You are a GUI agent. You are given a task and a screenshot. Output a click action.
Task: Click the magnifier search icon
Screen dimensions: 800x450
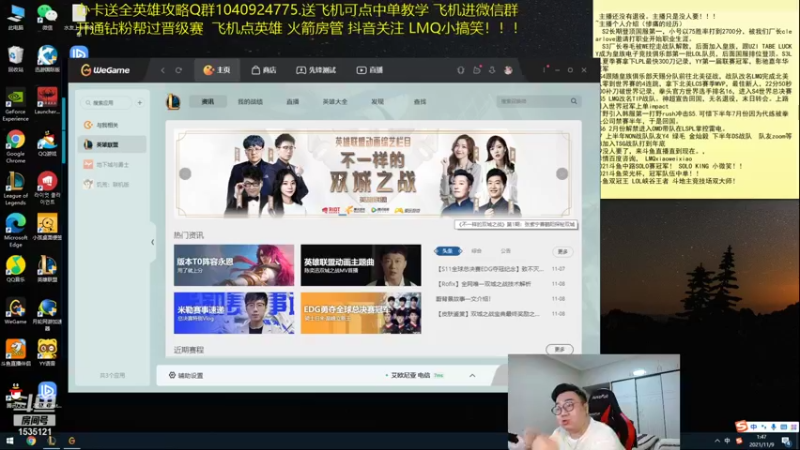coord(574,101)
